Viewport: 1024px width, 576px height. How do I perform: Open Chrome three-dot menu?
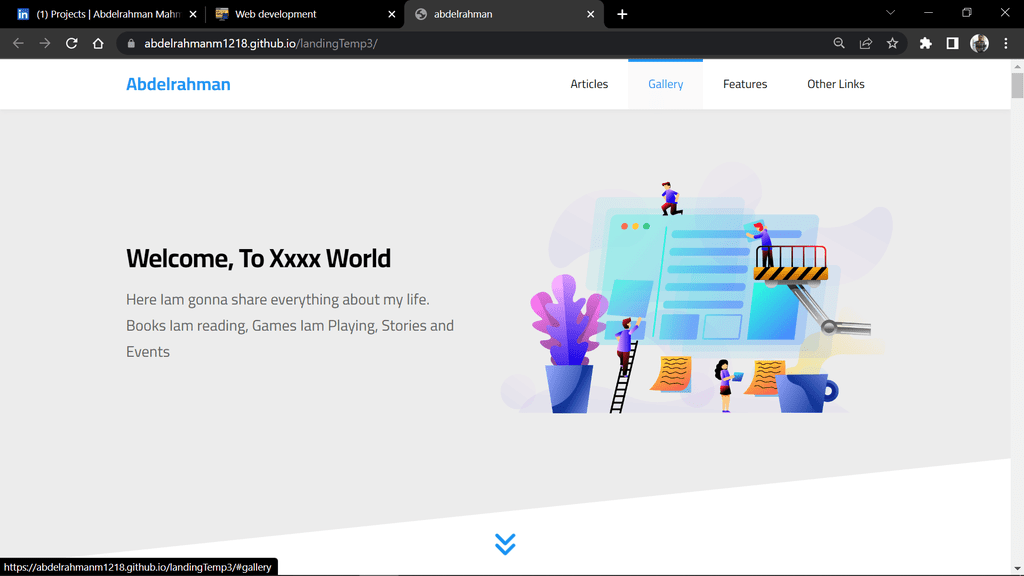(1006, 43)
